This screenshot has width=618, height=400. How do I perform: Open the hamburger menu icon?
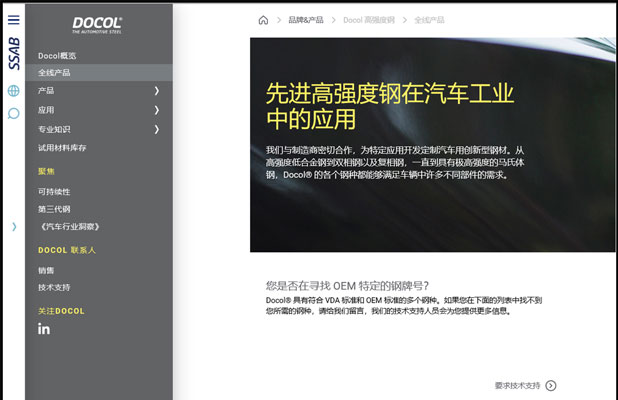coord(13,18)
